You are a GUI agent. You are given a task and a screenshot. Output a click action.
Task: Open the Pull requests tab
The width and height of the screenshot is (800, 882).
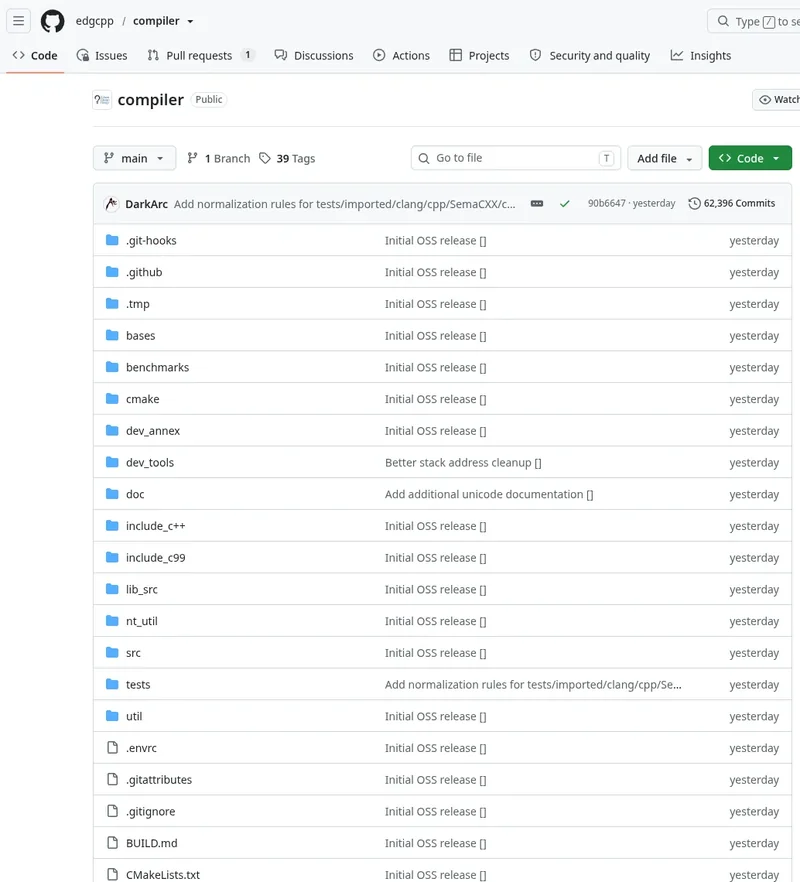pyautogui.click(x=200, y=56)
